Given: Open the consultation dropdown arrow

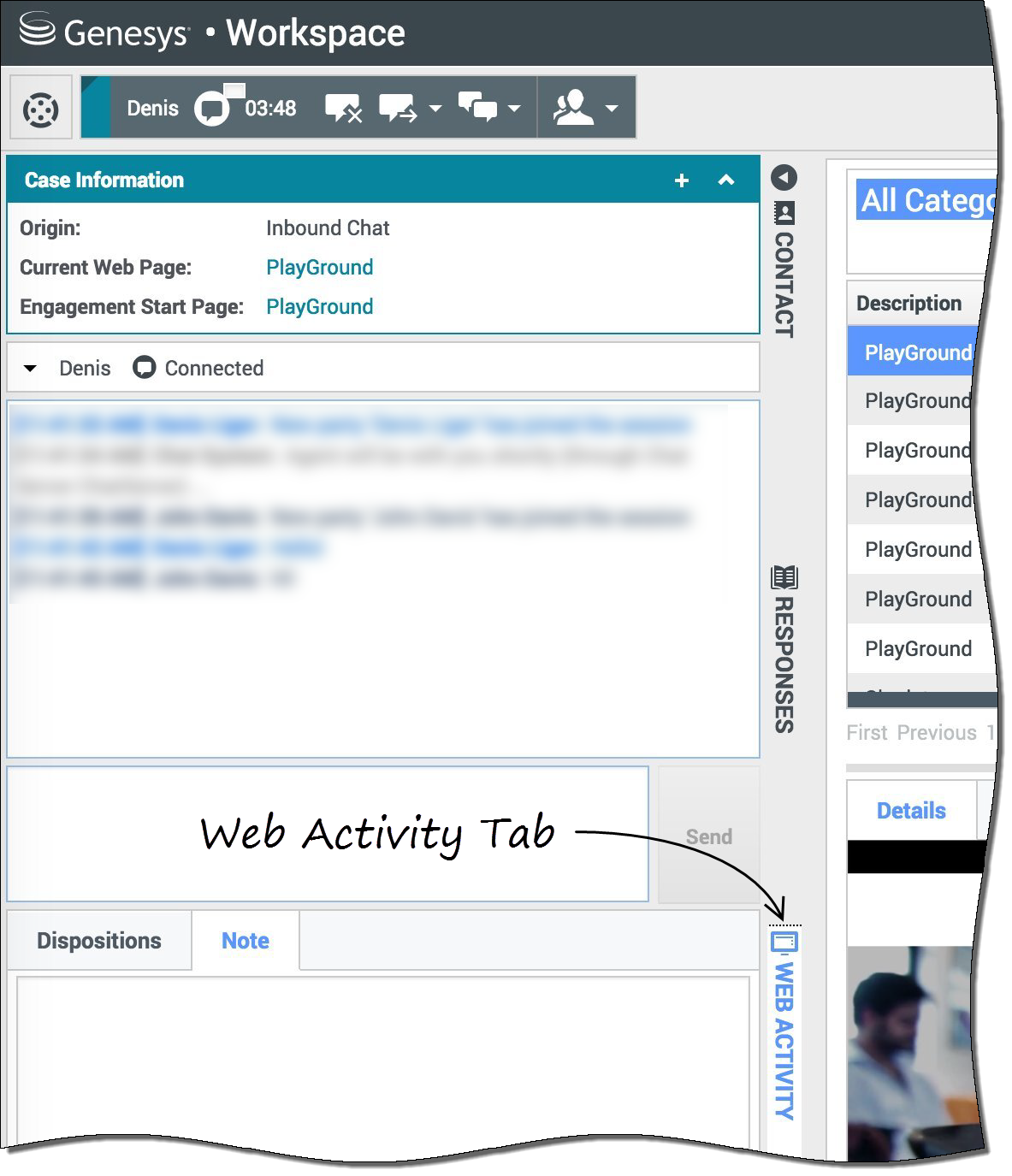Looking at the screenshot, I should click(x=612, y=109).
